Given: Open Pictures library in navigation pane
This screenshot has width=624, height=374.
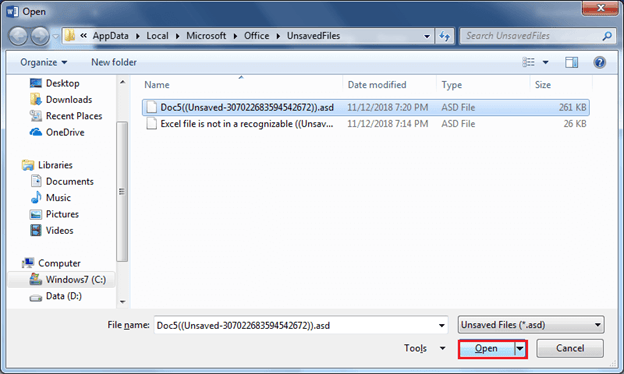Looking at the screenshot, I should [x=55, y=214].
